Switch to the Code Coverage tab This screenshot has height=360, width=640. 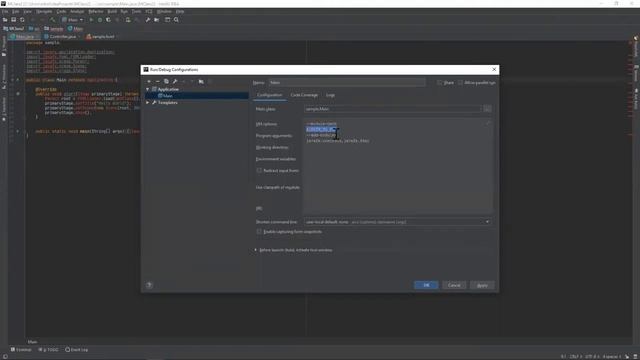pos(304,95)
